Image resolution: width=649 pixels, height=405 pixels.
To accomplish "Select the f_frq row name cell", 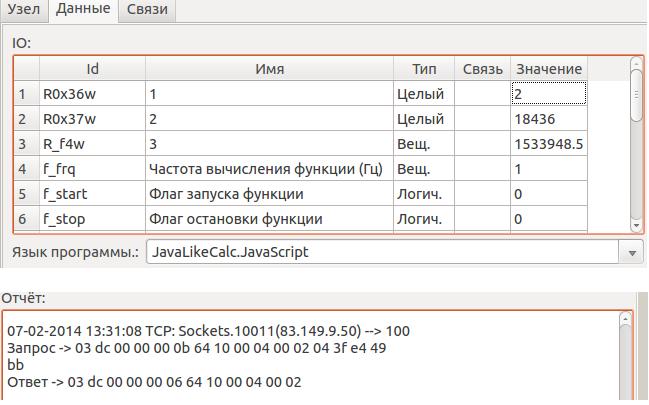I will coord(269,169).
